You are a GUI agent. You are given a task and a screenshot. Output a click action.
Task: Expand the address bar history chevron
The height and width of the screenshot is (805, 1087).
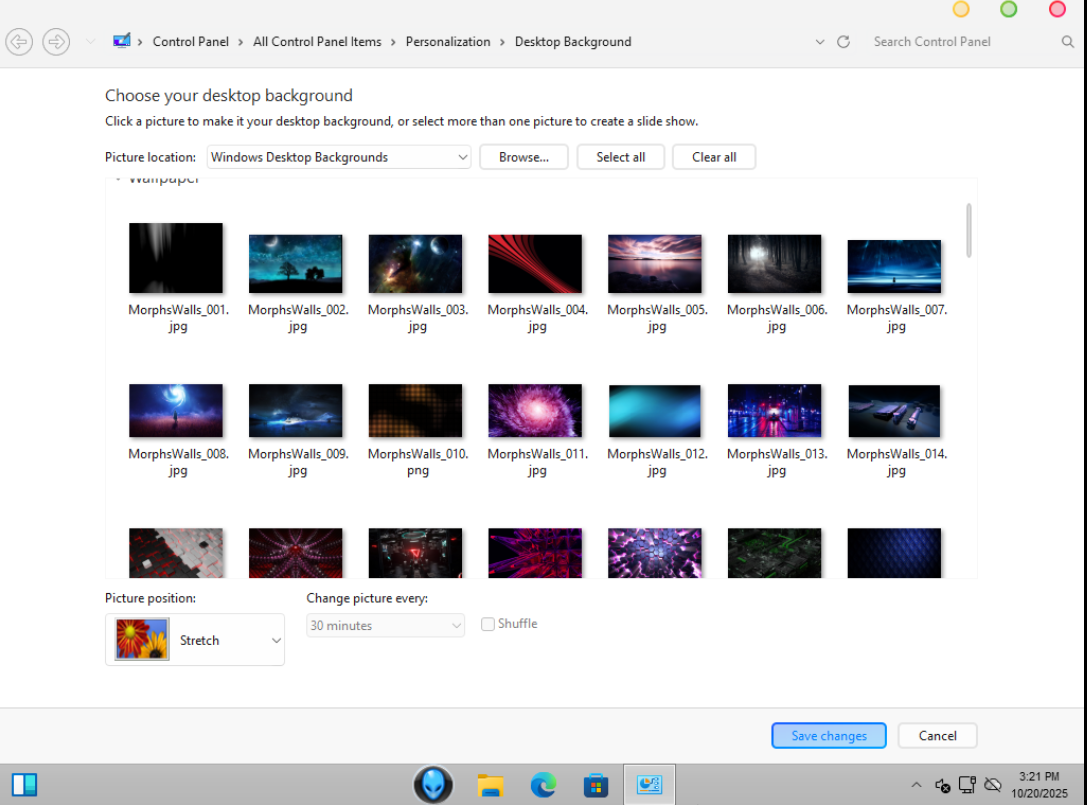point(820,42)
